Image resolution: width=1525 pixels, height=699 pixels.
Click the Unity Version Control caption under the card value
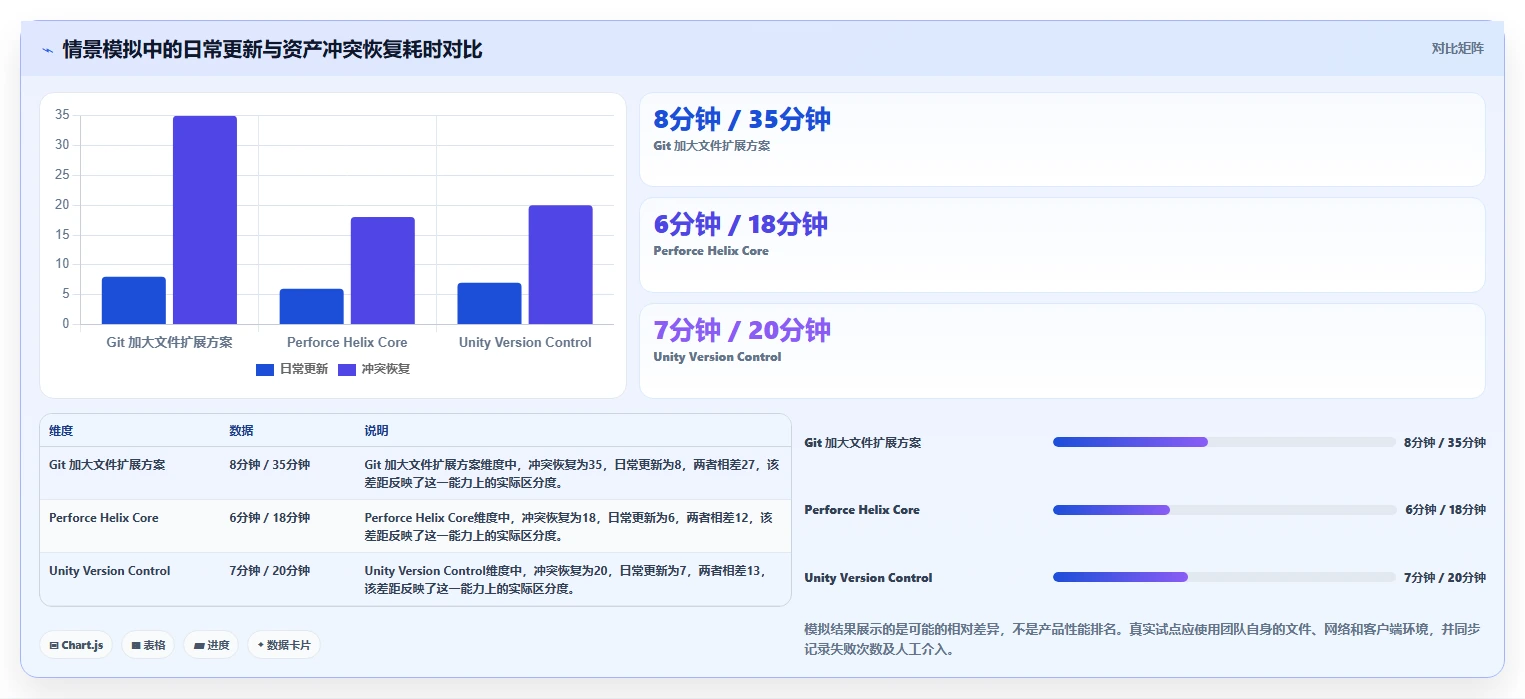tap(717, 357)
